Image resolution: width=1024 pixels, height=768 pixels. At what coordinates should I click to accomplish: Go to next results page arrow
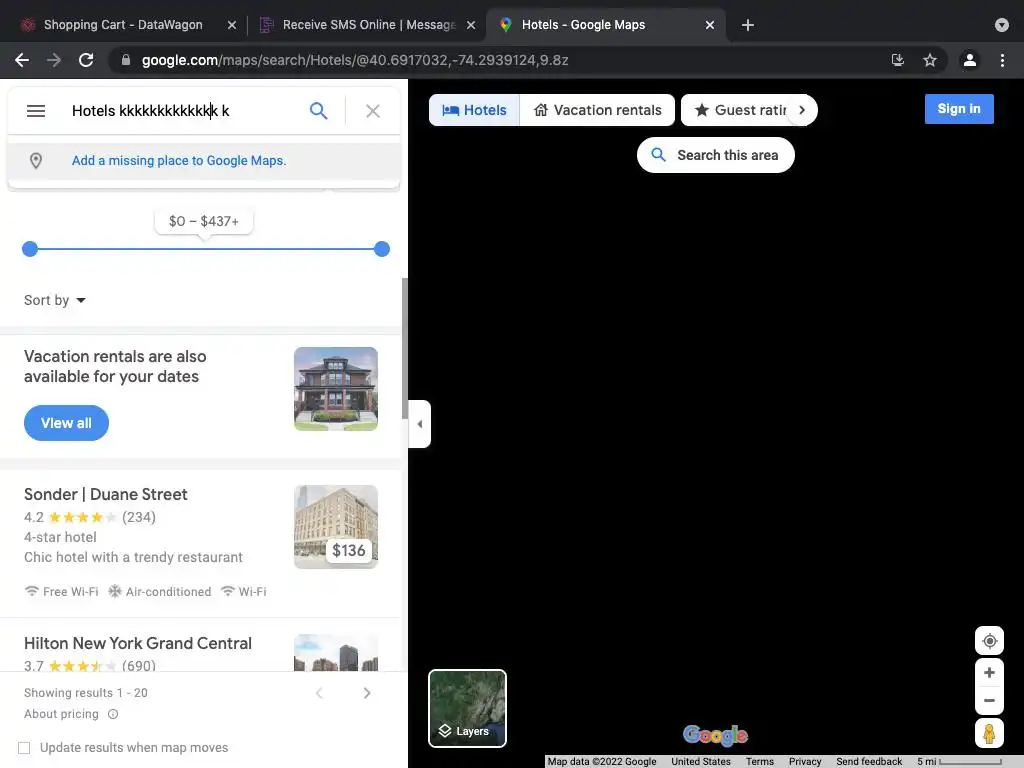point(367,693)
